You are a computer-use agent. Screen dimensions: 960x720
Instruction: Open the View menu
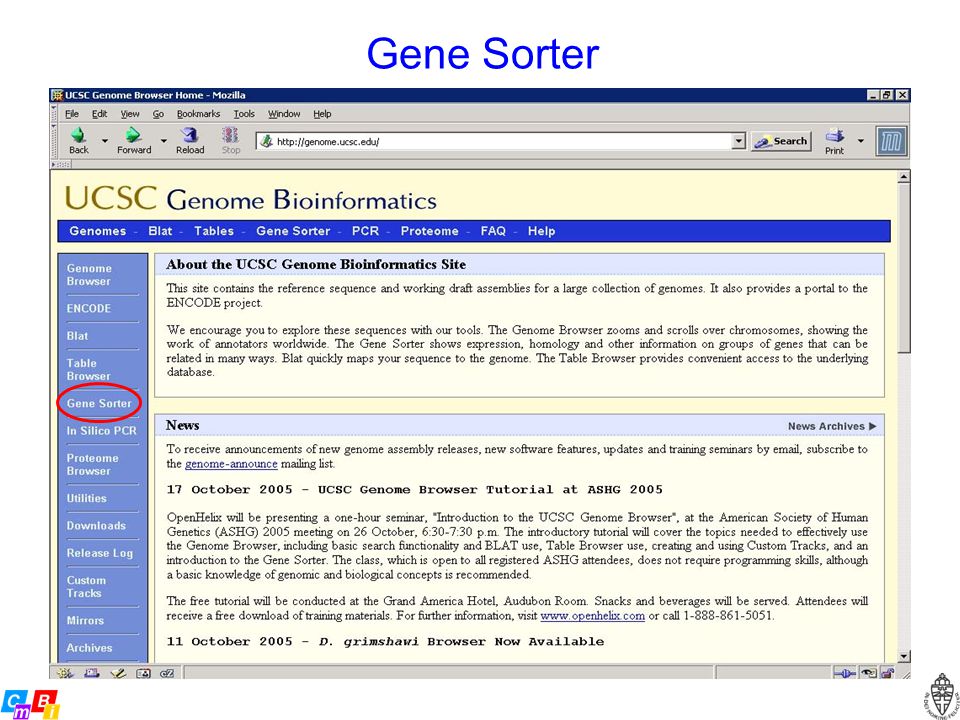129,114
